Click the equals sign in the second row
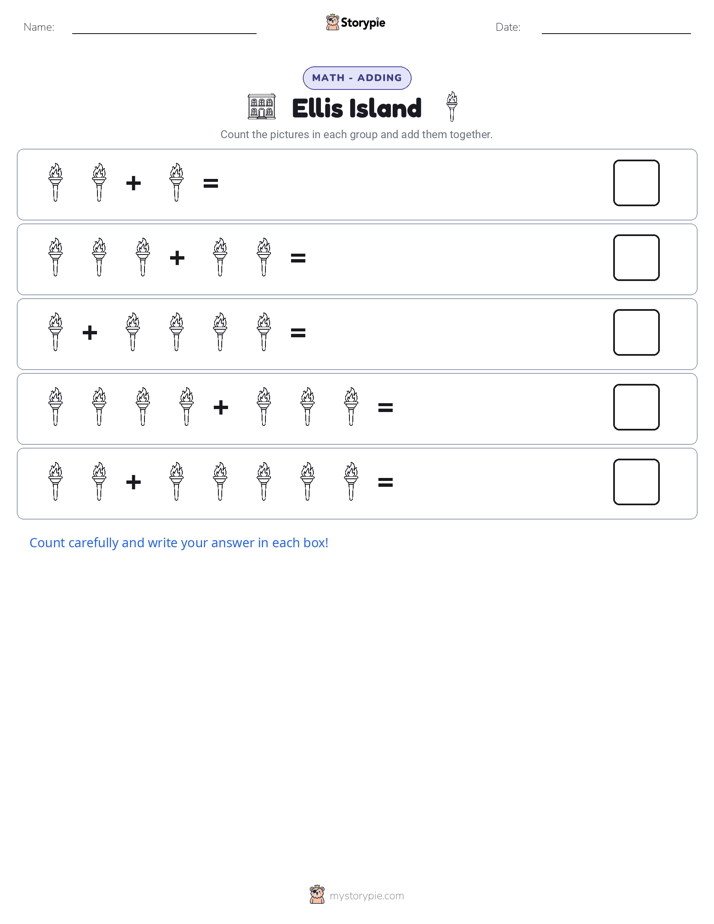 point(298,258)
